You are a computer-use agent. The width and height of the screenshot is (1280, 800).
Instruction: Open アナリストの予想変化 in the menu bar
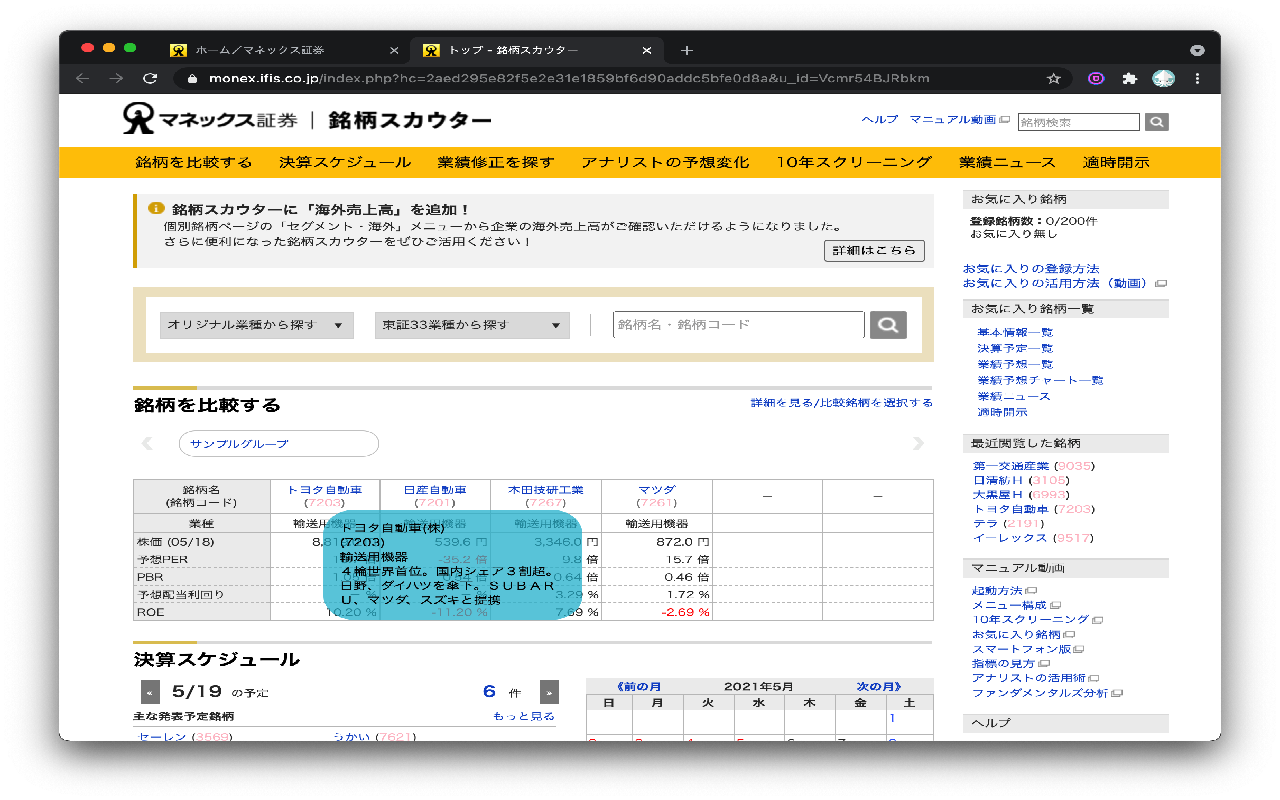point(665,162)
